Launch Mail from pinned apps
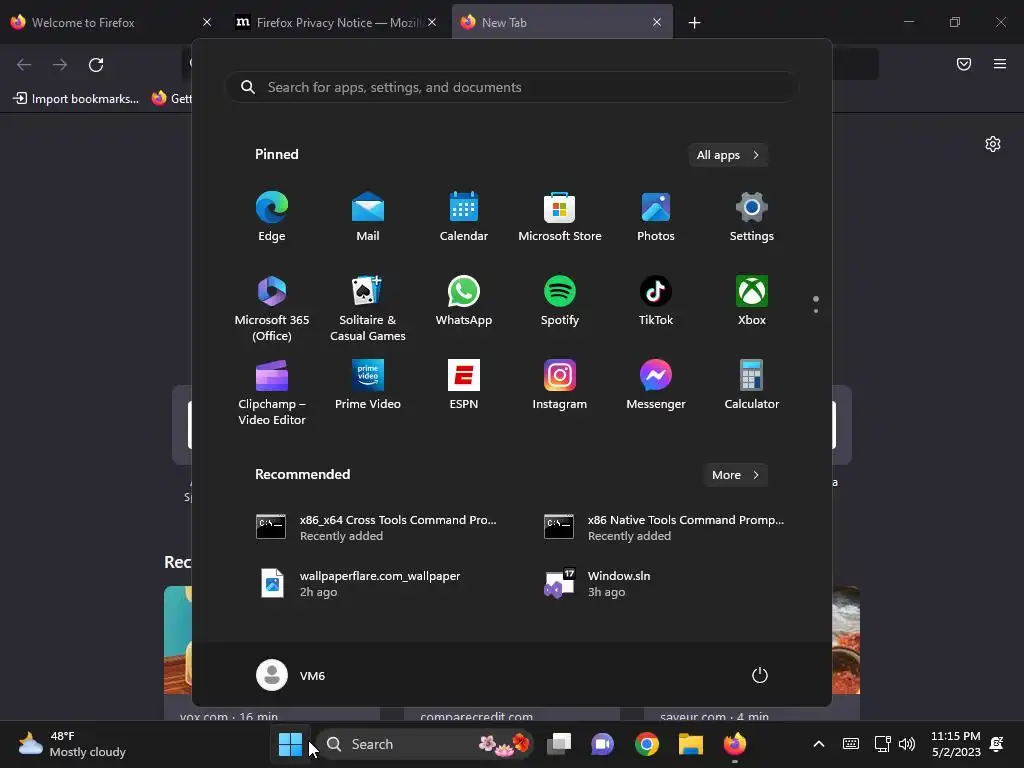 pos(368,217)
